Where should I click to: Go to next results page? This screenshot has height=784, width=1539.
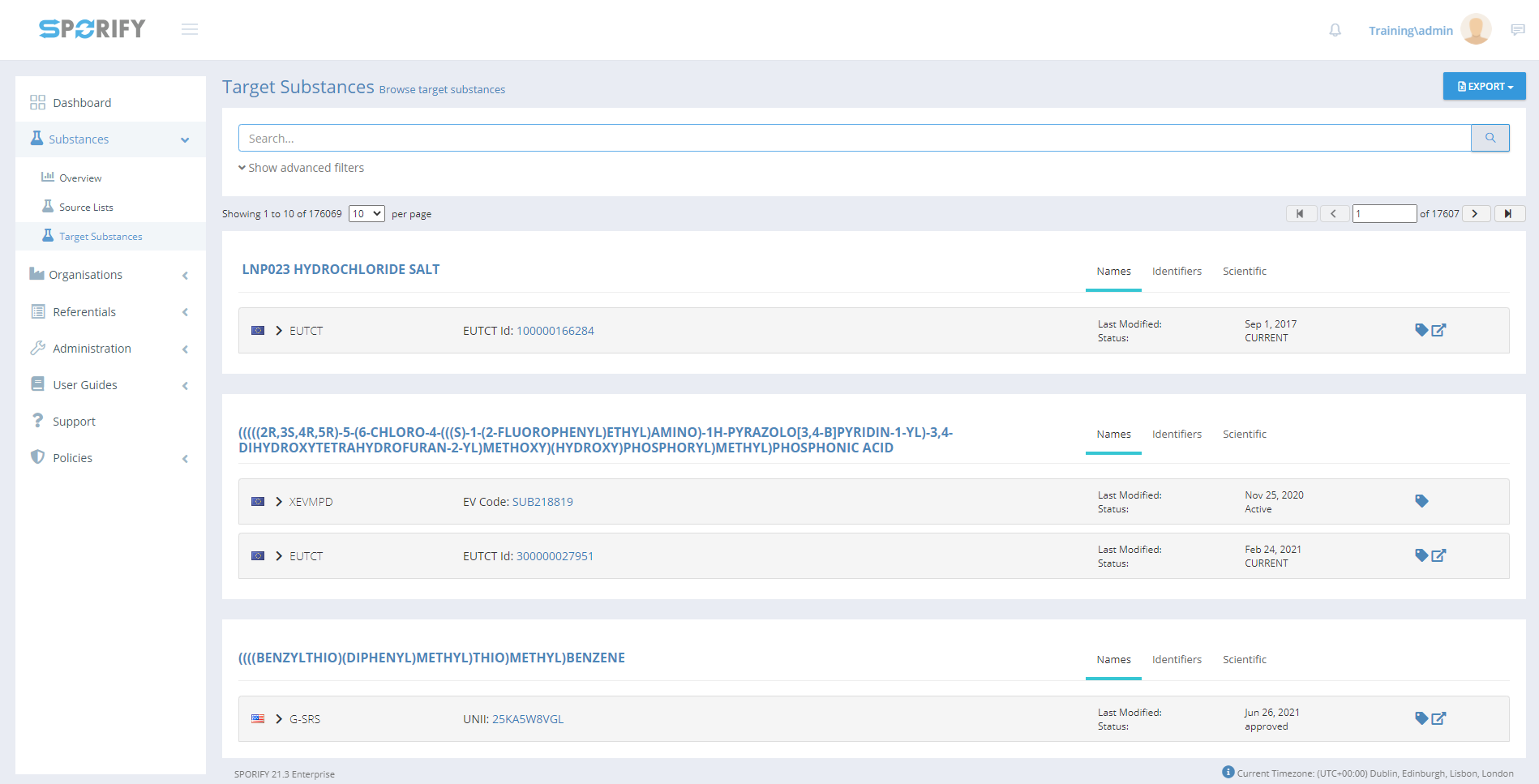[x=1475, y=214]
